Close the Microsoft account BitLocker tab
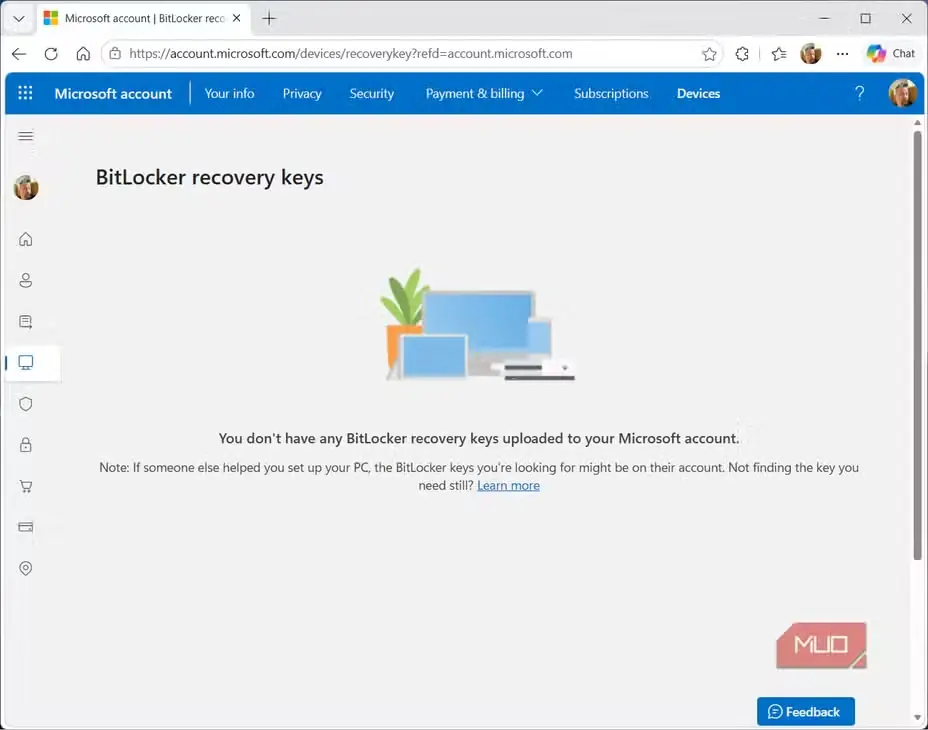928x730 pixels. pyautogui.click(x=236, y=18)
